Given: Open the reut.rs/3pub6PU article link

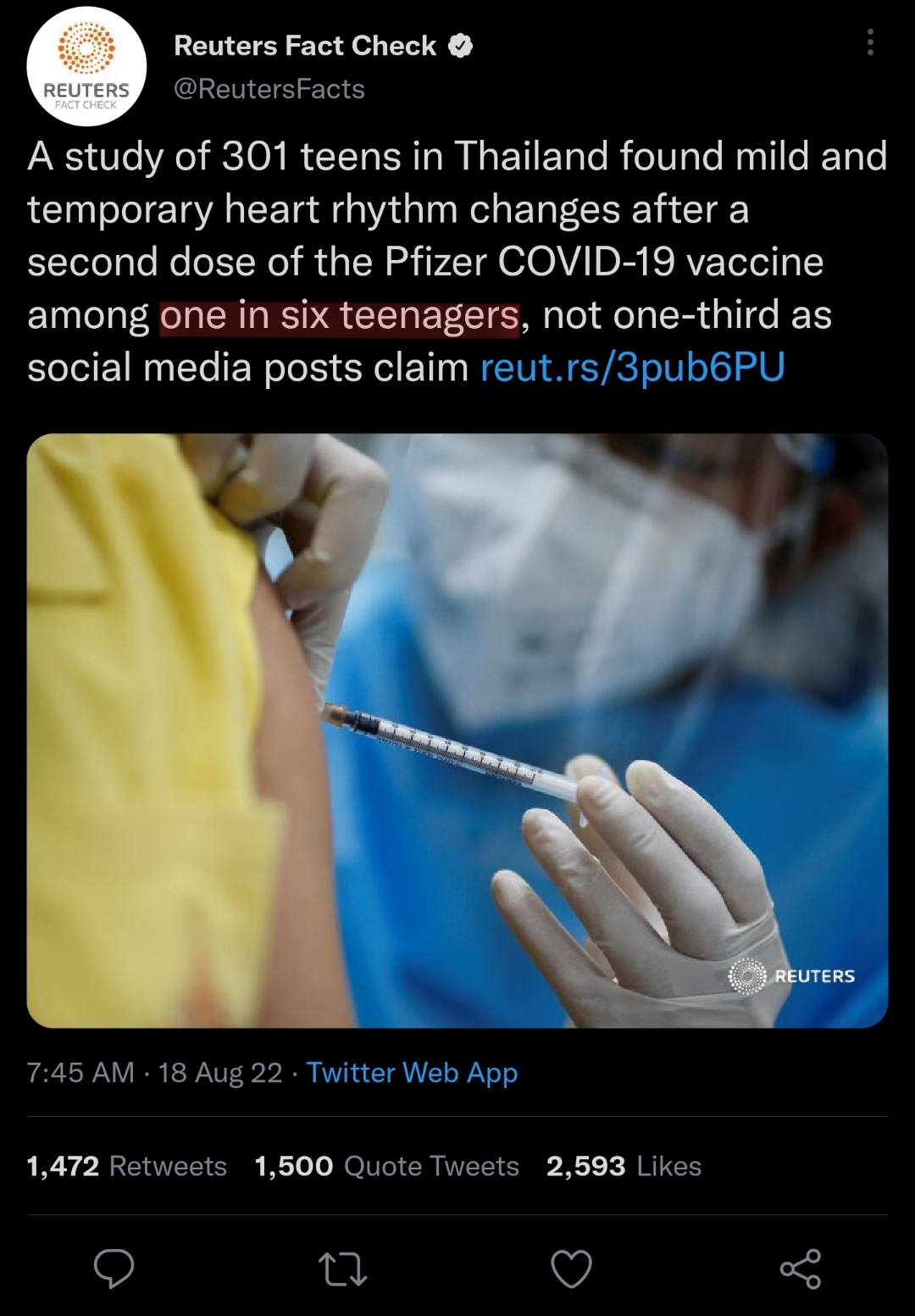Looking at the screenshot, I should [633, 367].
